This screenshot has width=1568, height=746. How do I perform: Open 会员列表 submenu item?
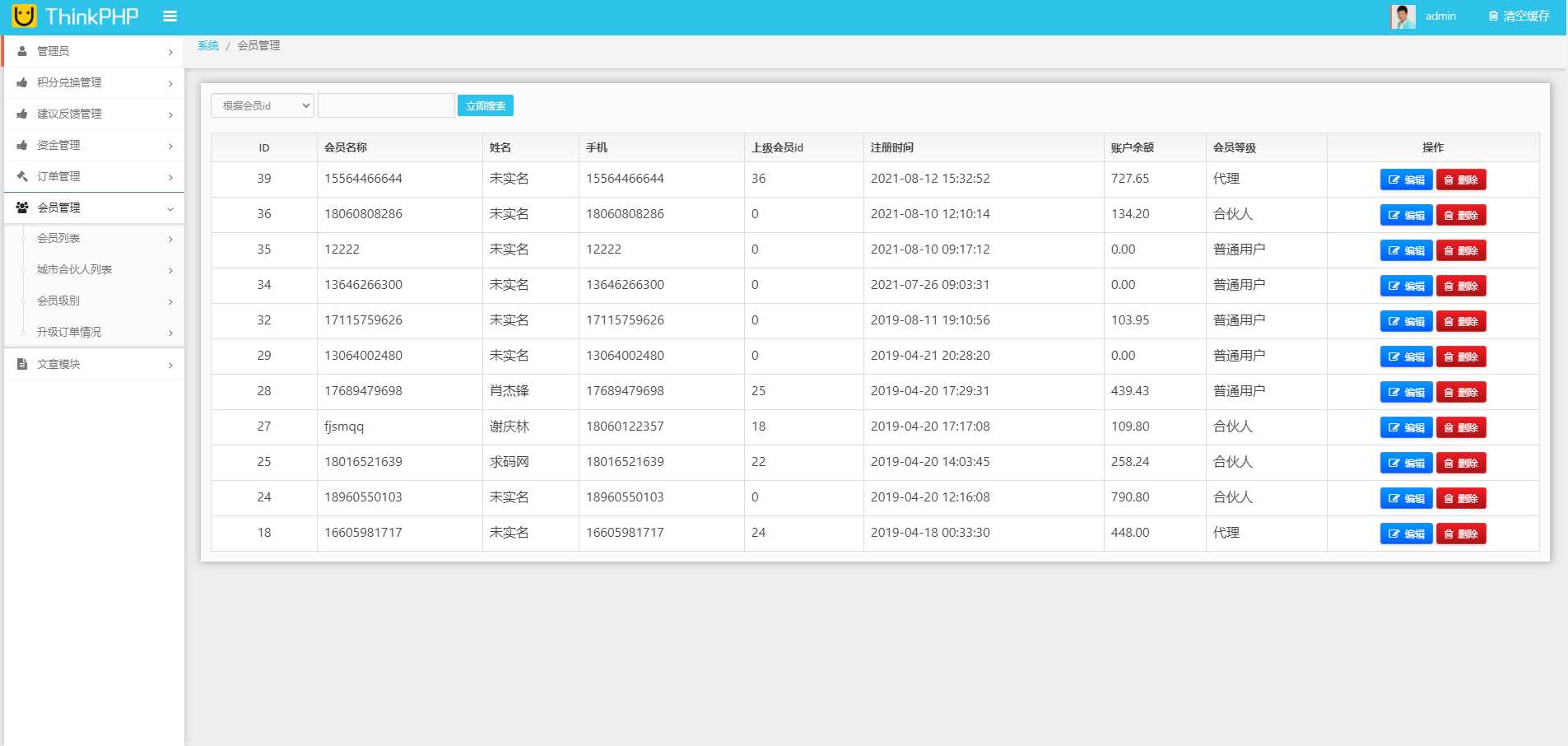tap(58, 238)
